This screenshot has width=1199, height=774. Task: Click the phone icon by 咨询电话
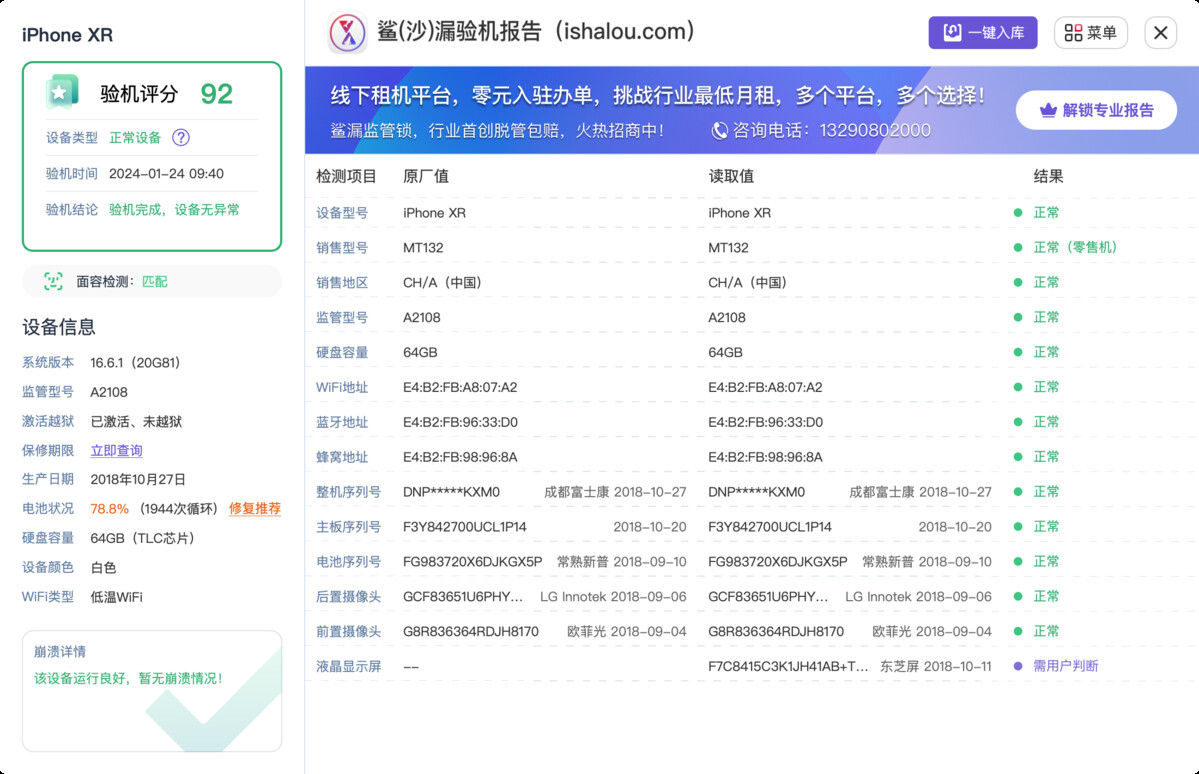pyautogui.click(x=719, y=131)
